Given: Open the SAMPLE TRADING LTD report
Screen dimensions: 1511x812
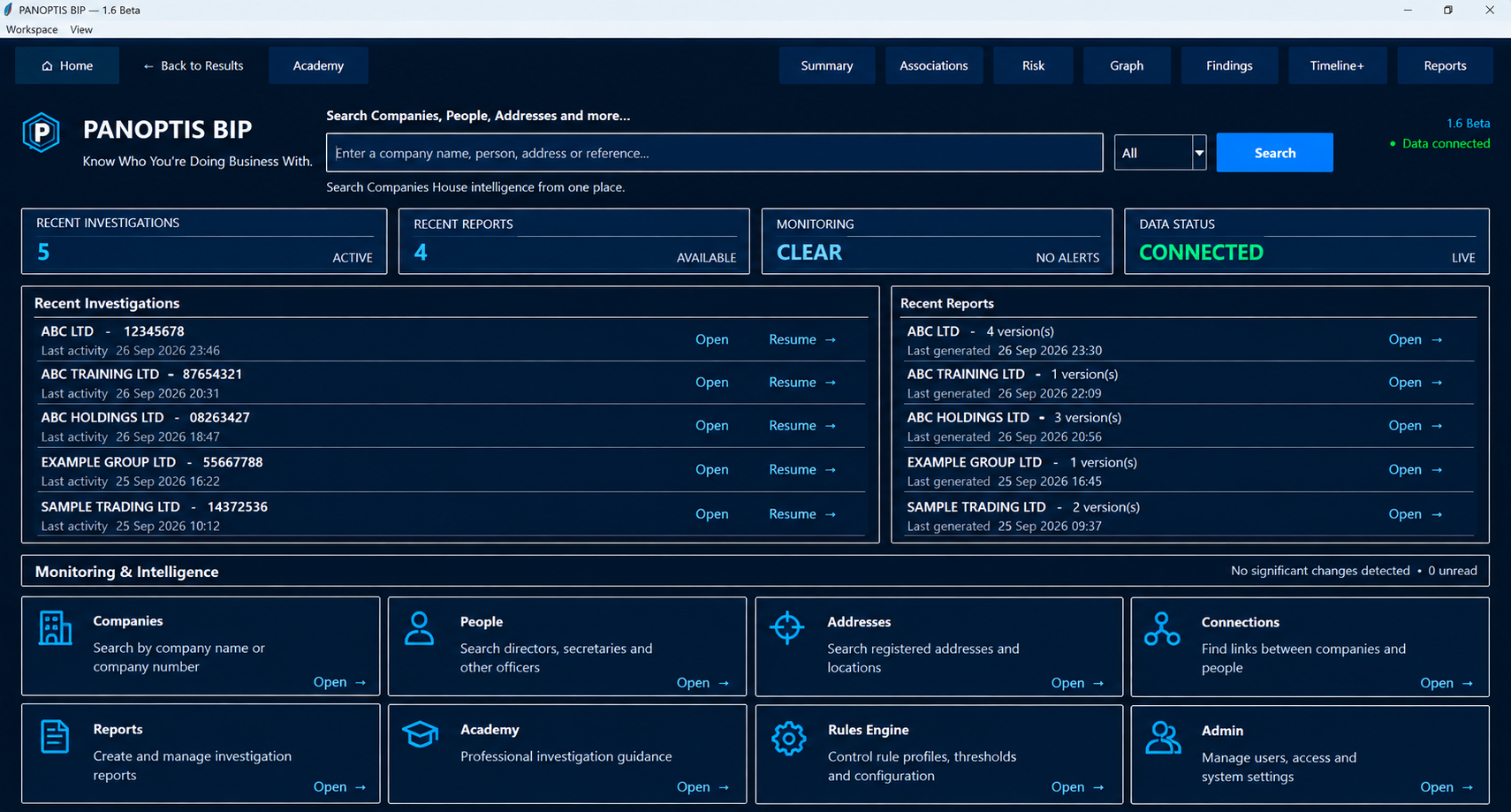Looking at the screenshot, I should point(1415,513).
